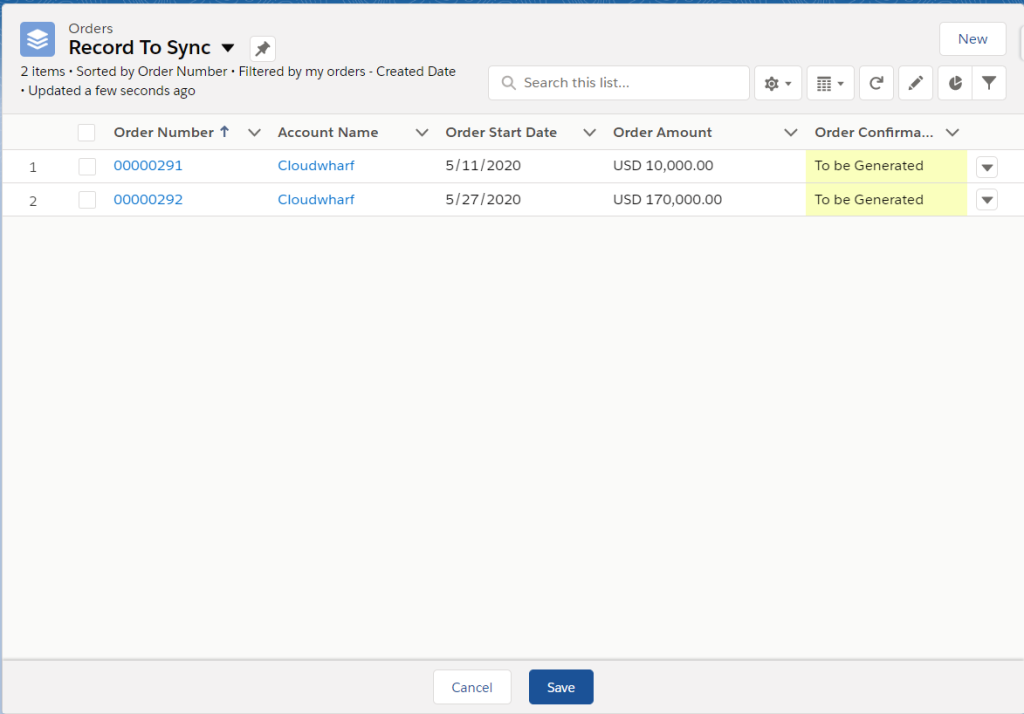Click the Orders object stack icon
The height and width of the screenshot is (714, 1024).
pos(38,40)
